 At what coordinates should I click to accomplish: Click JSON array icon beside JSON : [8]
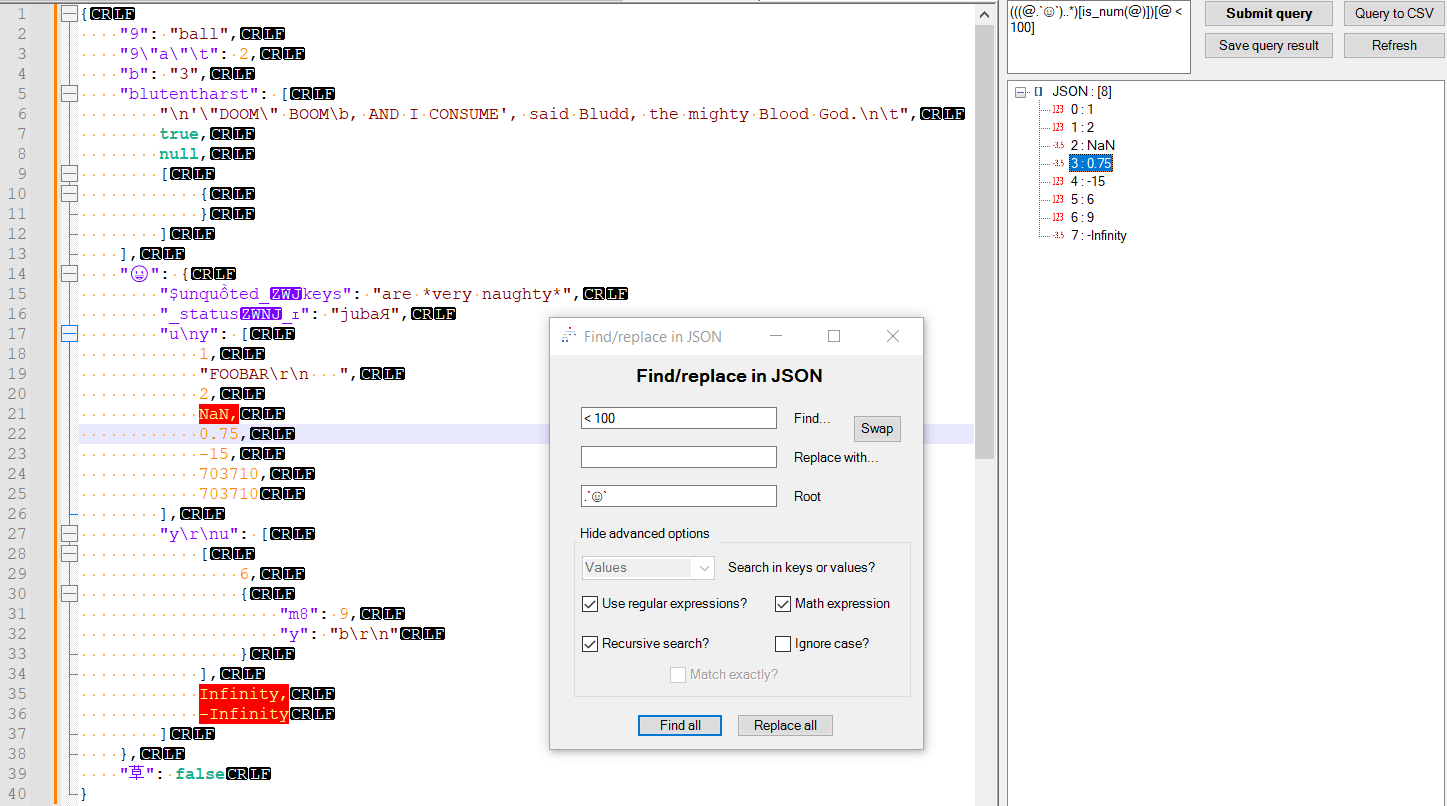pos(1038,91)
